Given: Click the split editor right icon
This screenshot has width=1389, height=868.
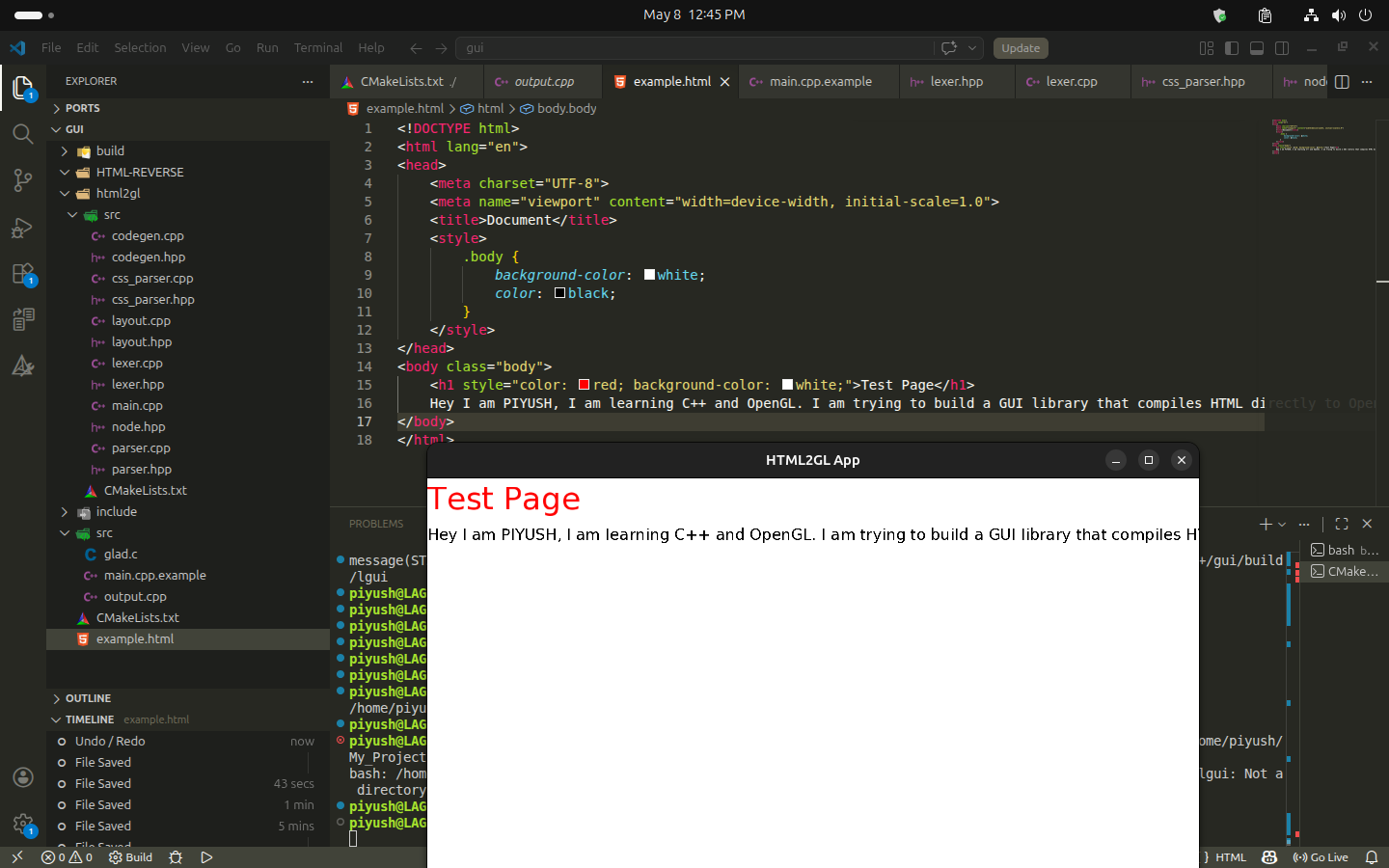Looking at the screenshot, I should (1342, 82).
